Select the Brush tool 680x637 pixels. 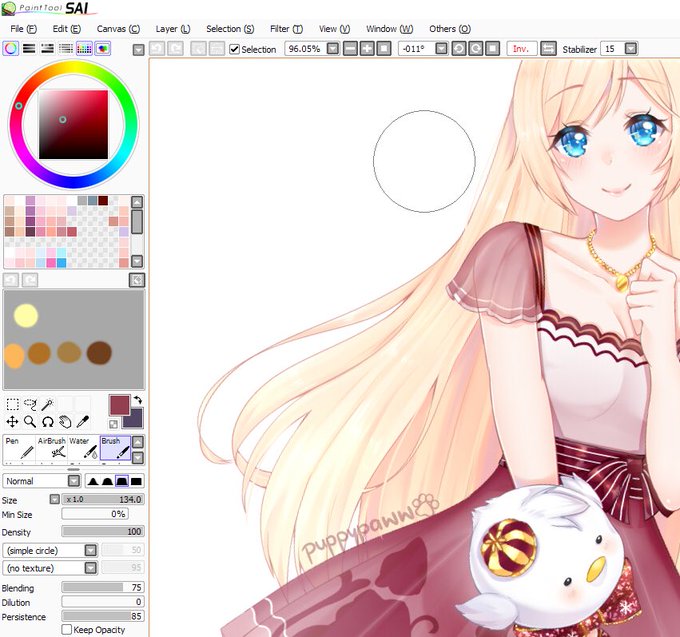click(x=115, y=449)
